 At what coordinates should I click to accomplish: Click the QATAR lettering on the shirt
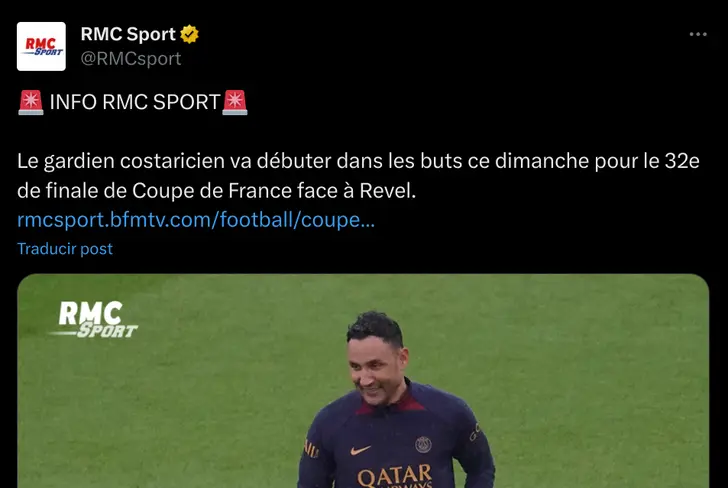click(394, 476)
